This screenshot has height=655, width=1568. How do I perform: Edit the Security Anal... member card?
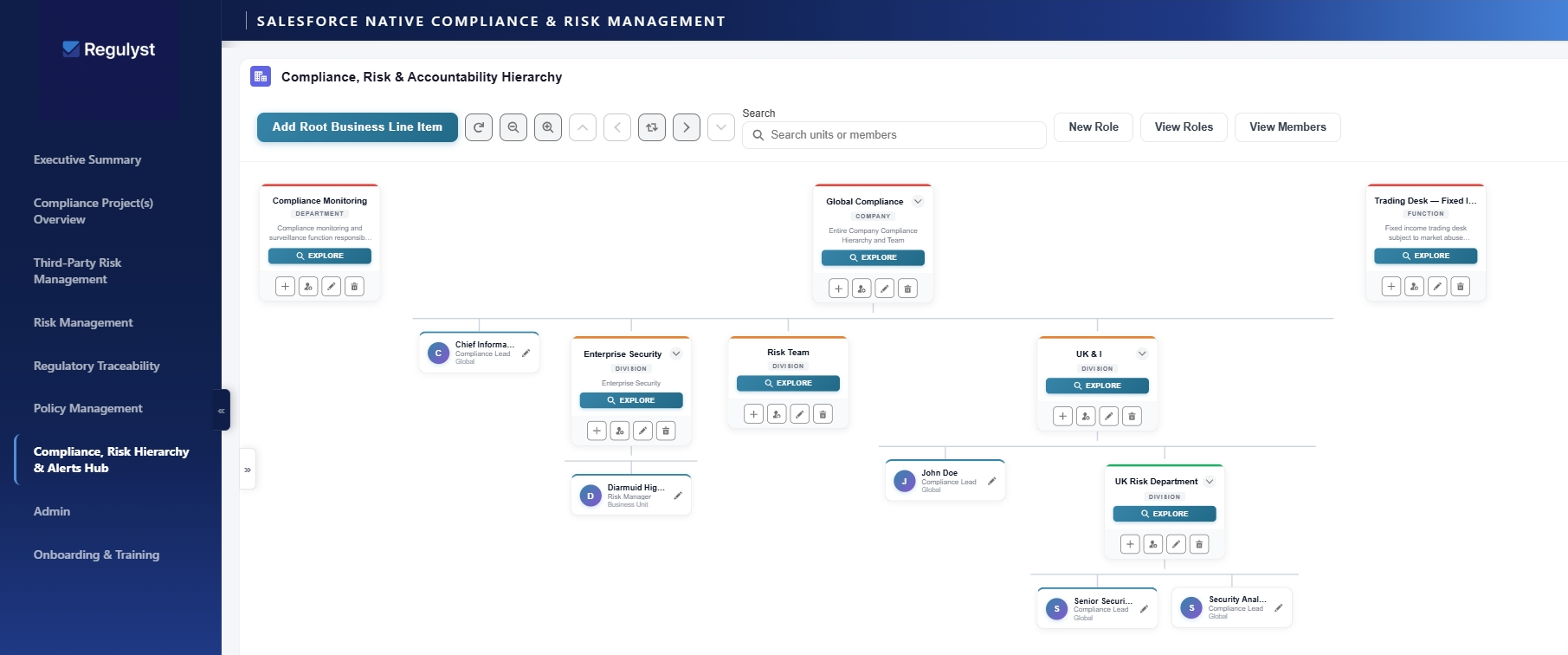[1278, 608]
